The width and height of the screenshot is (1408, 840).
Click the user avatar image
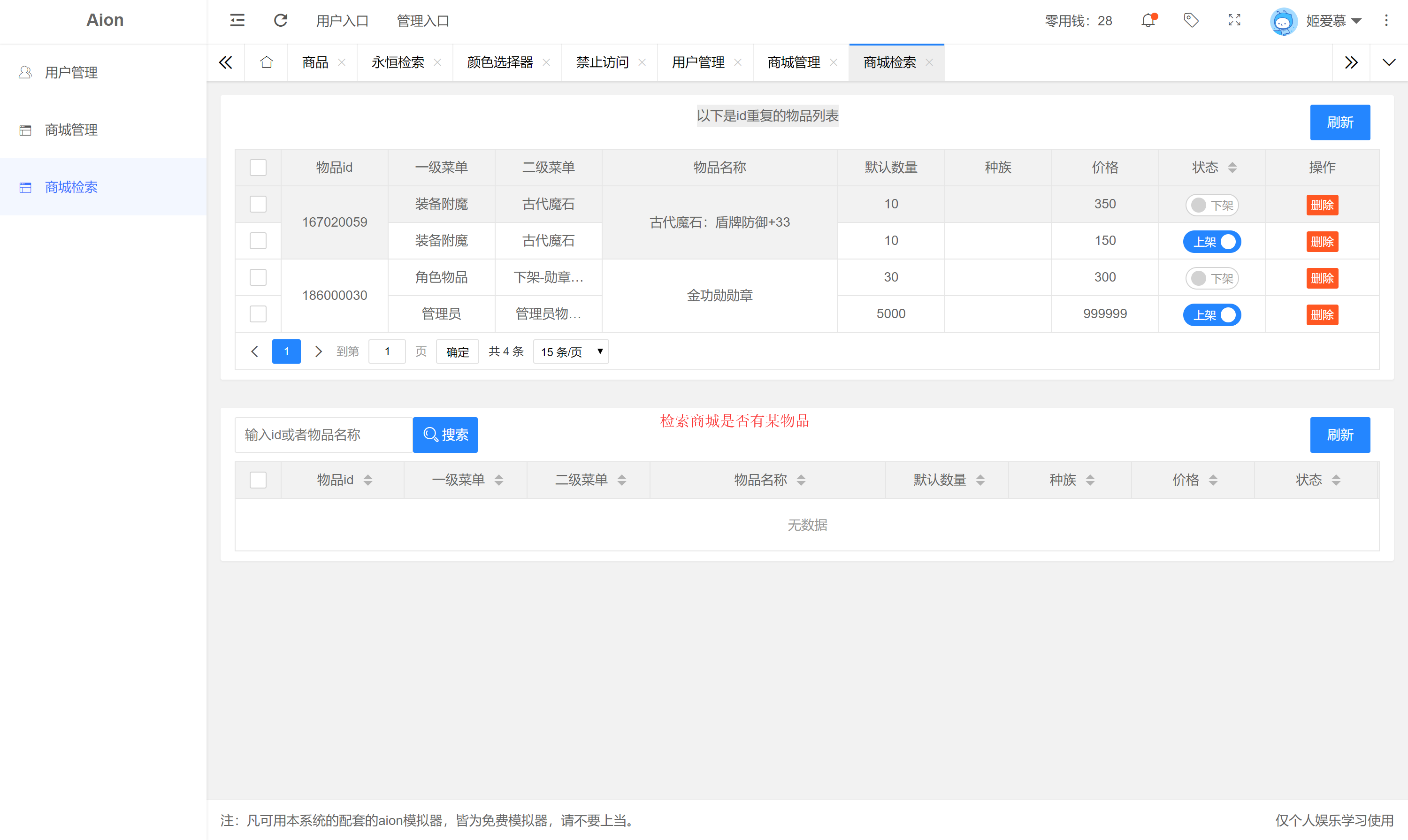(1283, 22)
